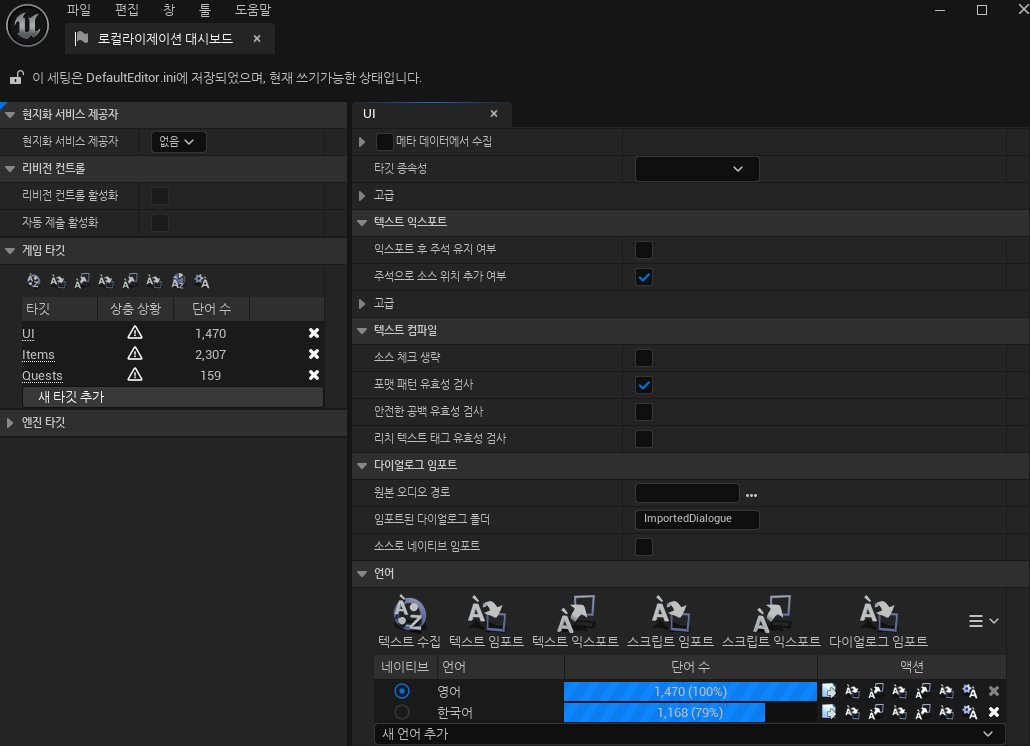Select the 영어 native radio button
Screen dimensions: 1030x746
(402, 691)
